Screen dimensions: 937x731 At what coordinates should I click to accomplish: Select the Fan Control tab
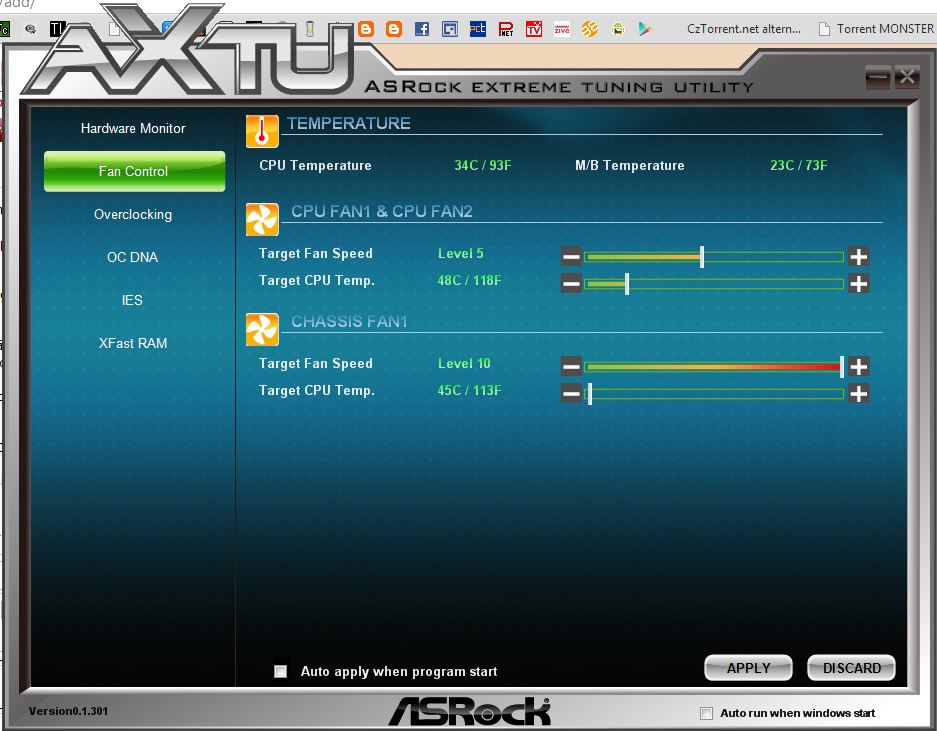click(x=134, y=172)
